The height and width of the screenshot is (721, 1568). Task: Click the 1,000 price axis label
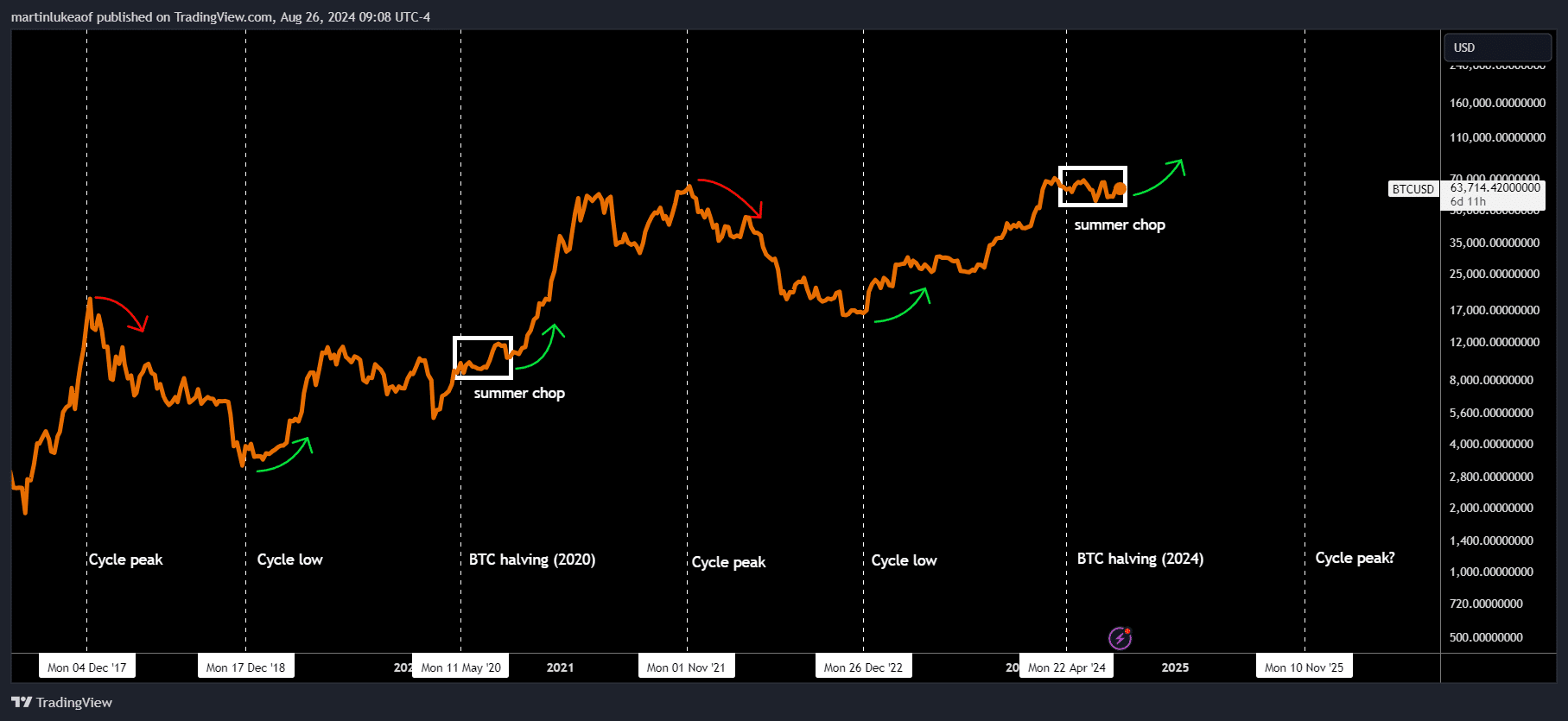(1491, 572)
